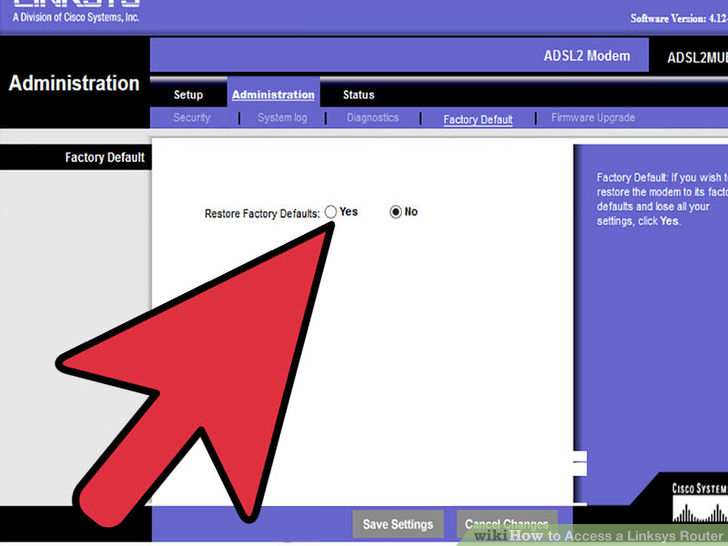Click the Save Settings button

tap(398, 524)
